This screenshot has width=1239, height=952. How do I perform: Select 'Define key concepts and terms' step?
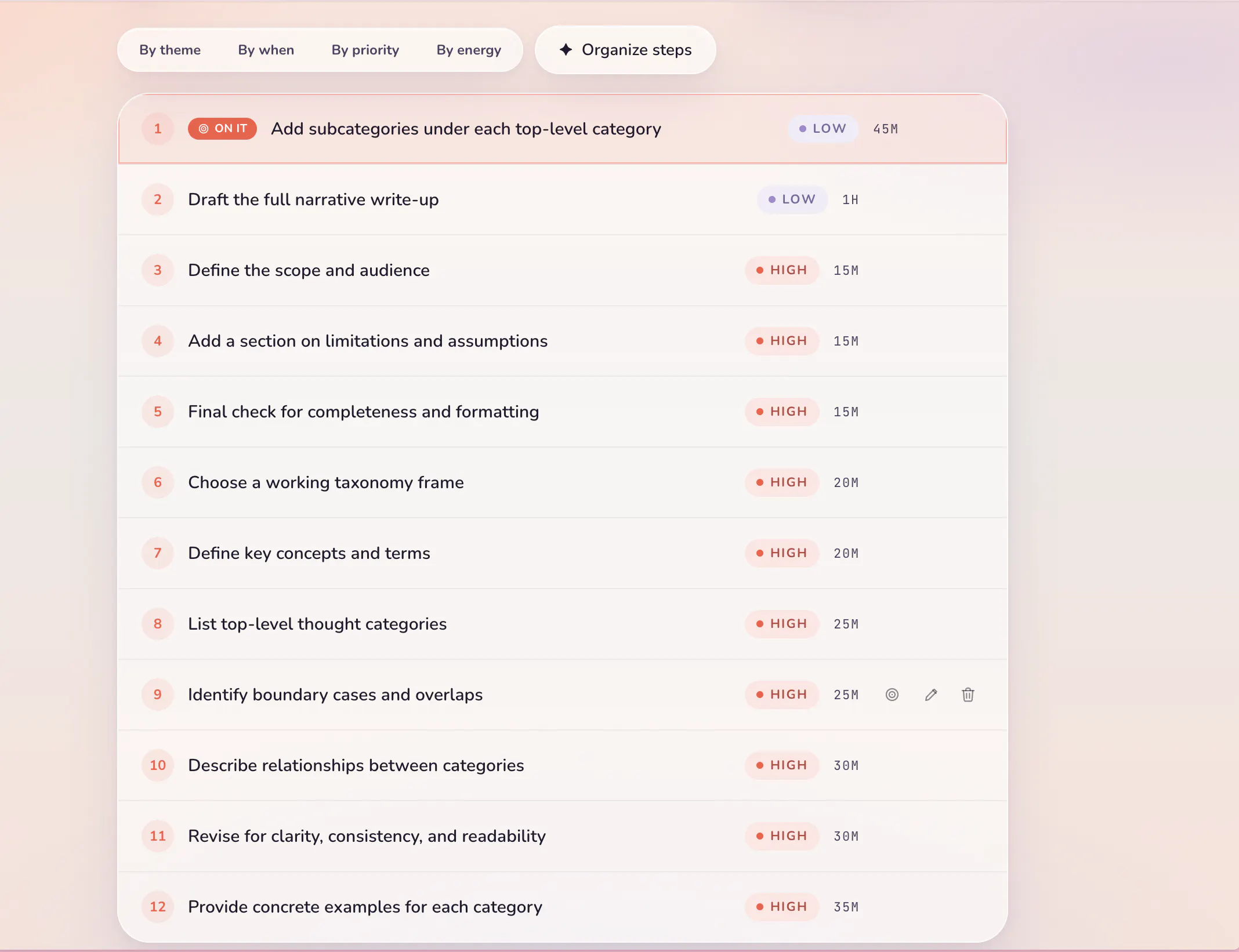click(x=309, y=553)
